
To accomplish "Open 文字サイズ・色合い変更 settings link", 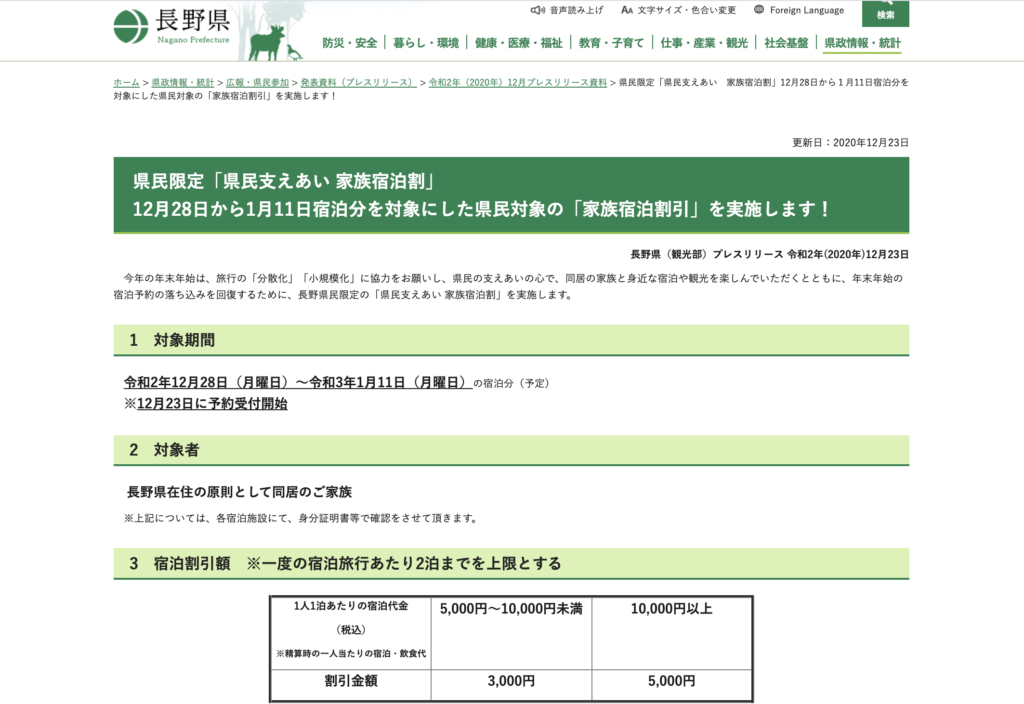I will pos(686,10).
